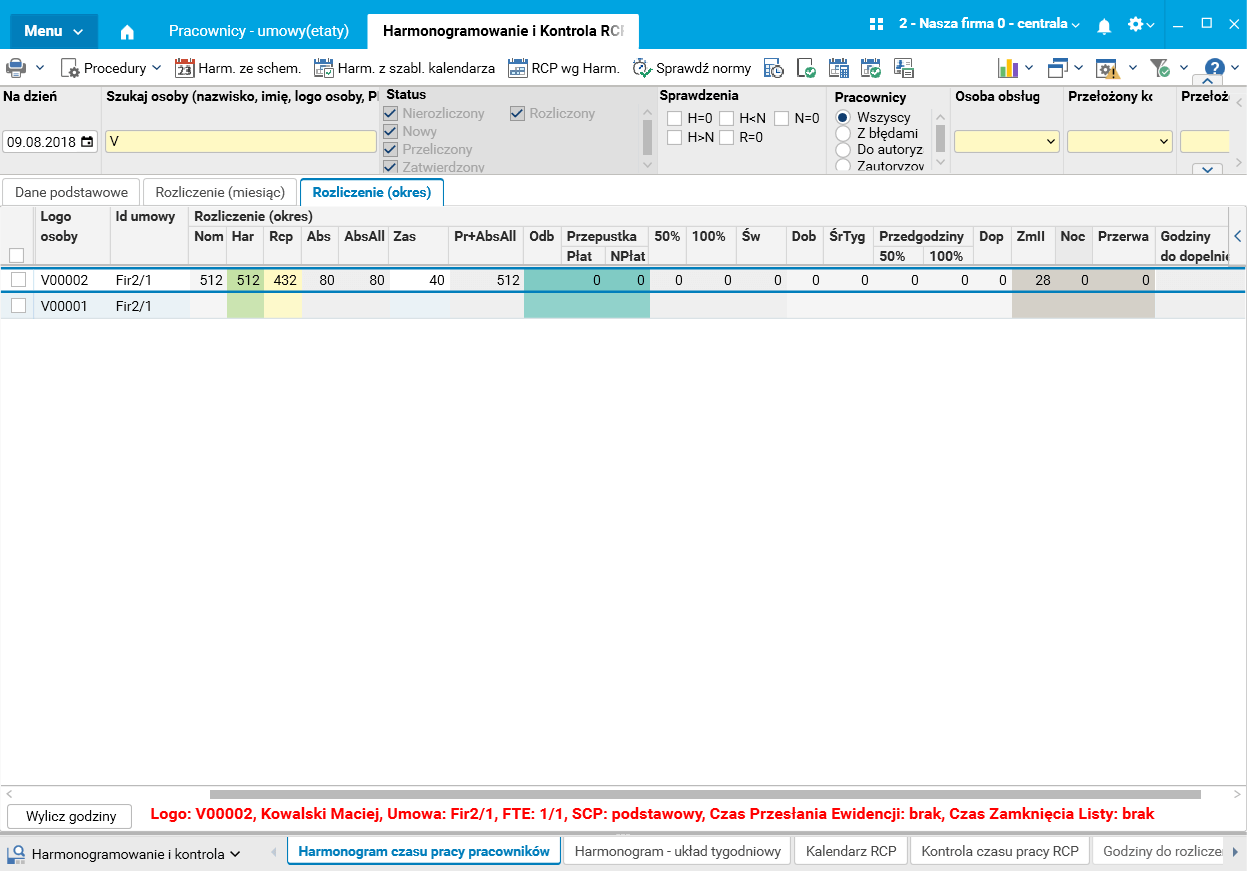This screenshot has height=871, width=1247.
Task: Click the Pracownicy options vertical scrollbar
Action: click(x=940, y=137)
